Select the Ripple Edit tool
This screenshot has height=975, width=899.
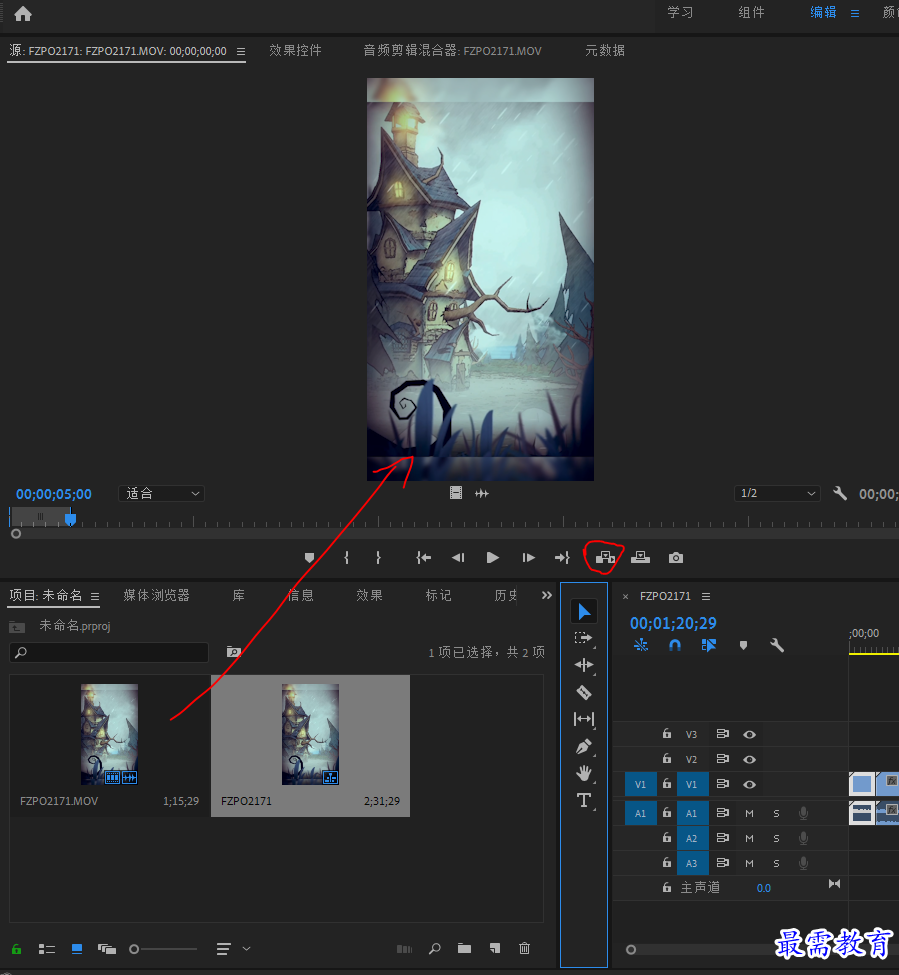coord(584,665)
